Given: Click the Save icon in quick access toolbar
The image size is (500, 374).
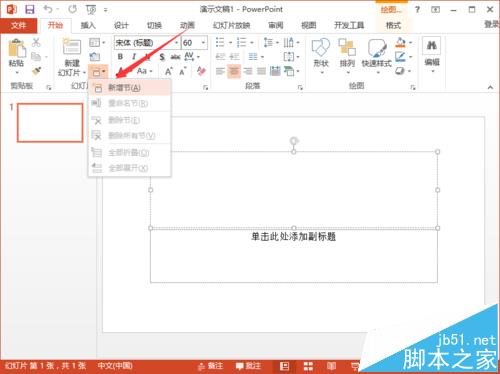Looking at the screenshot, I should 30,9.
